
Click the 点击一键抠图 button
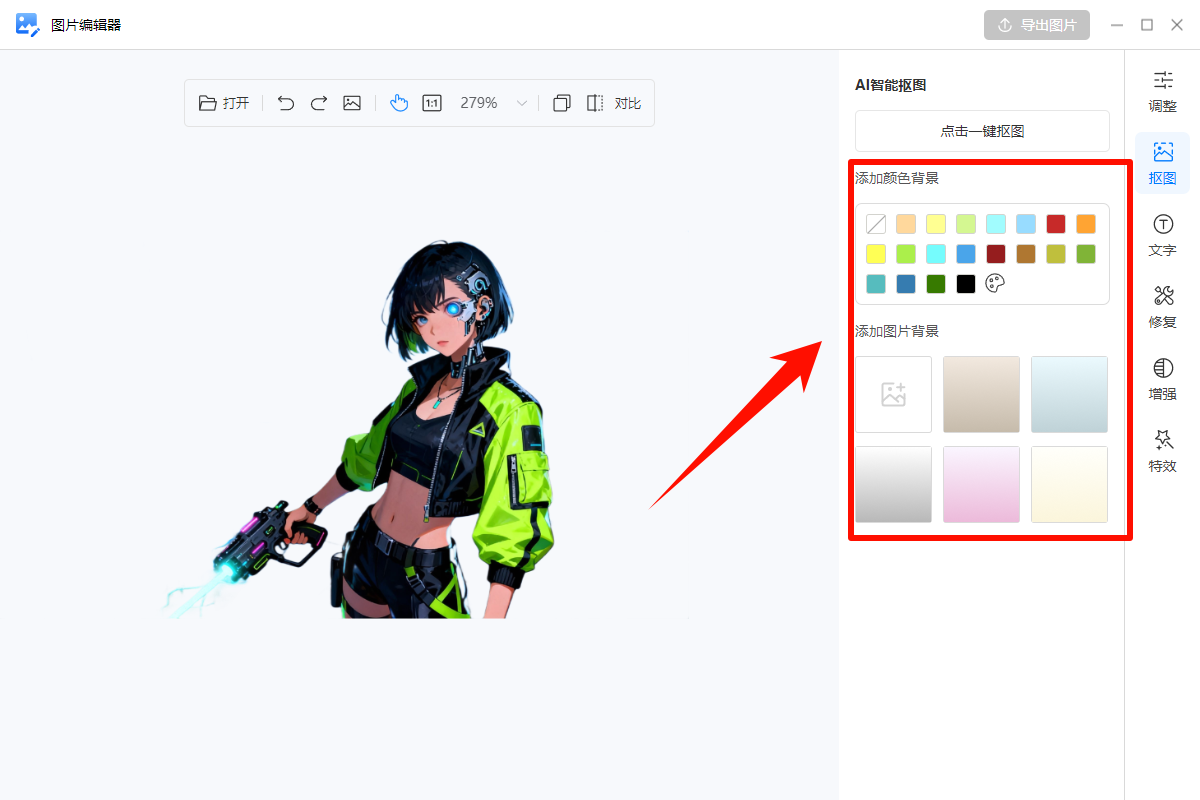click(x=982, y=131)
